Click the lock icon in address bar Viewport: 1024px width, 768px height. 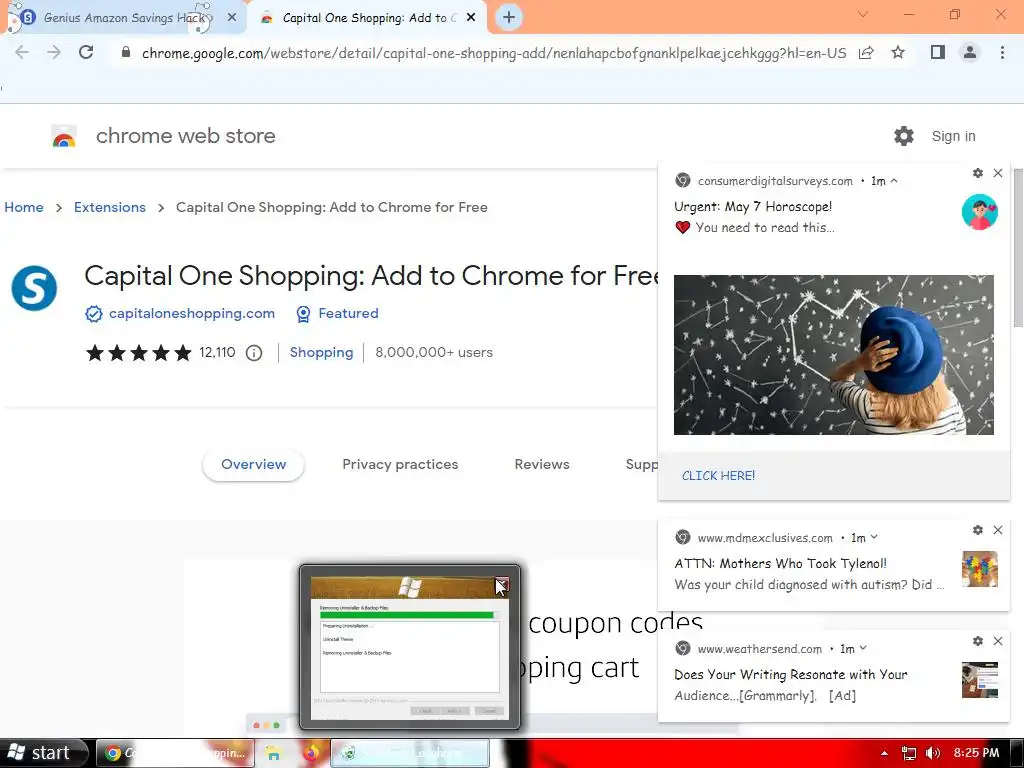pyautogui.click(x=126, y=52)
